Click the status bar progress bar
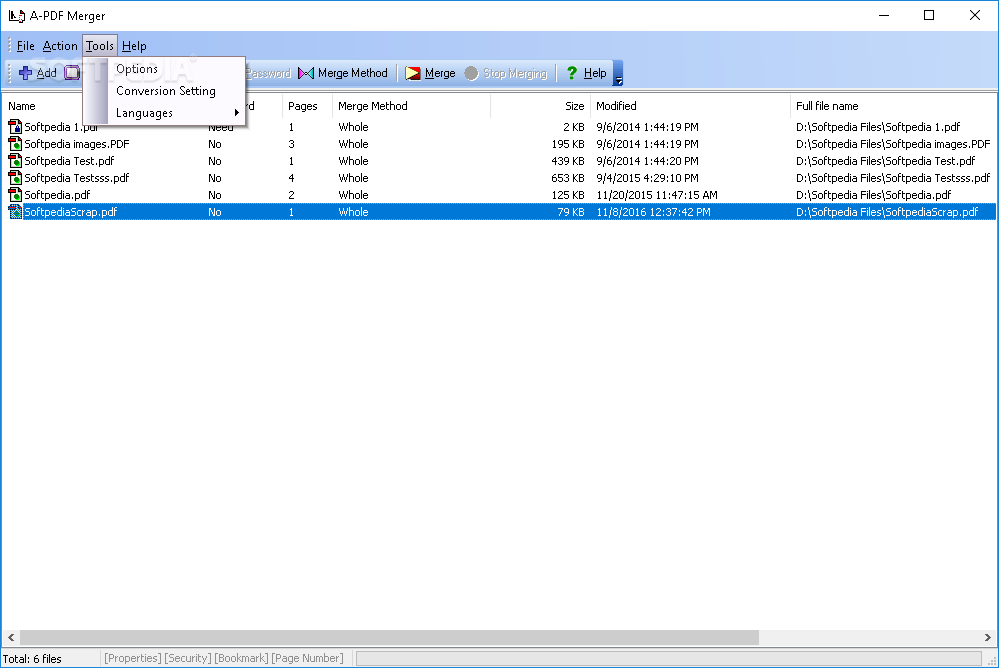The image size is (999, 668). pyautogui.click(x=668, y=658)
